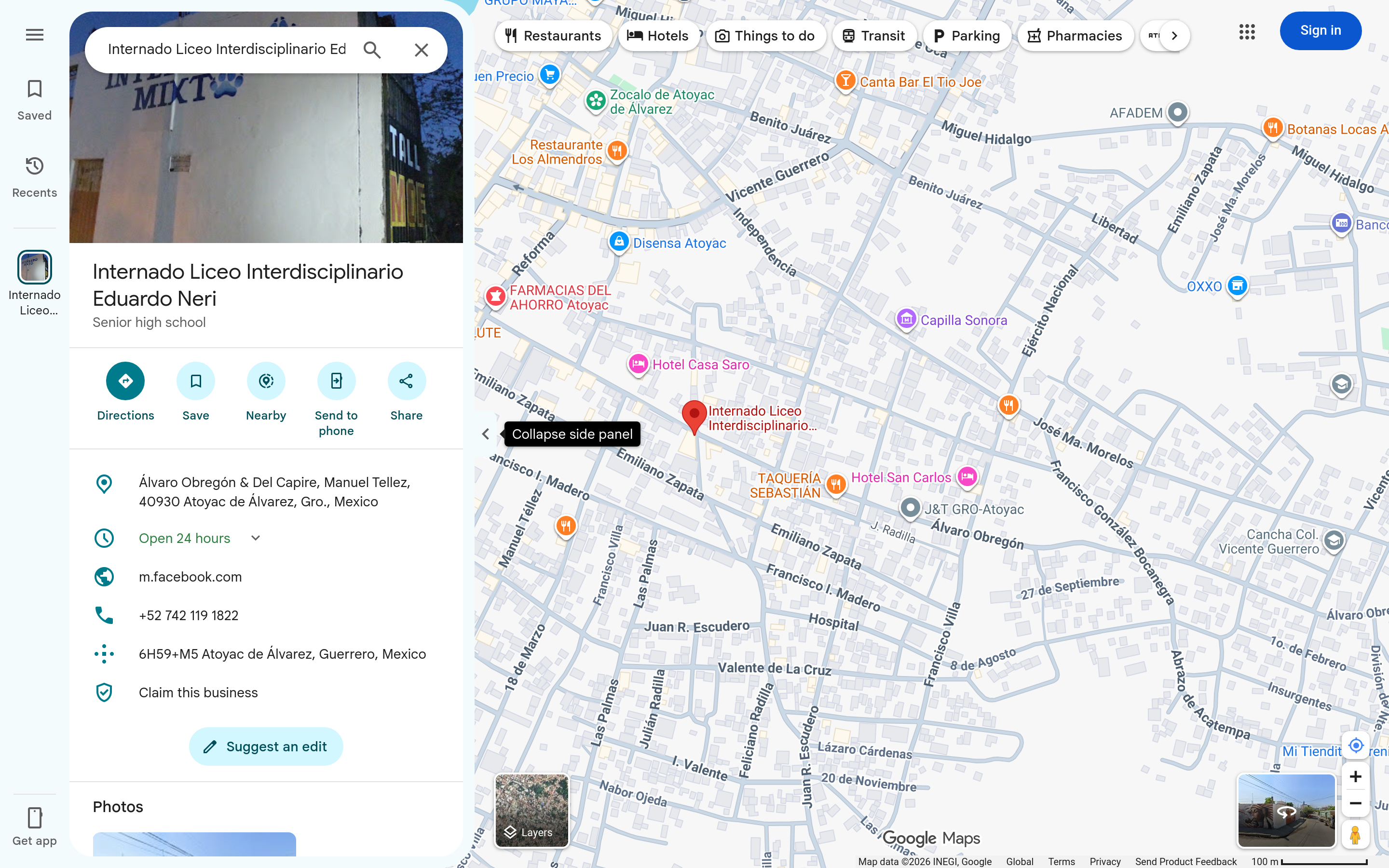The image size is (1389, 868).
Task: Open Saved places
Action: tap(34, 100)
